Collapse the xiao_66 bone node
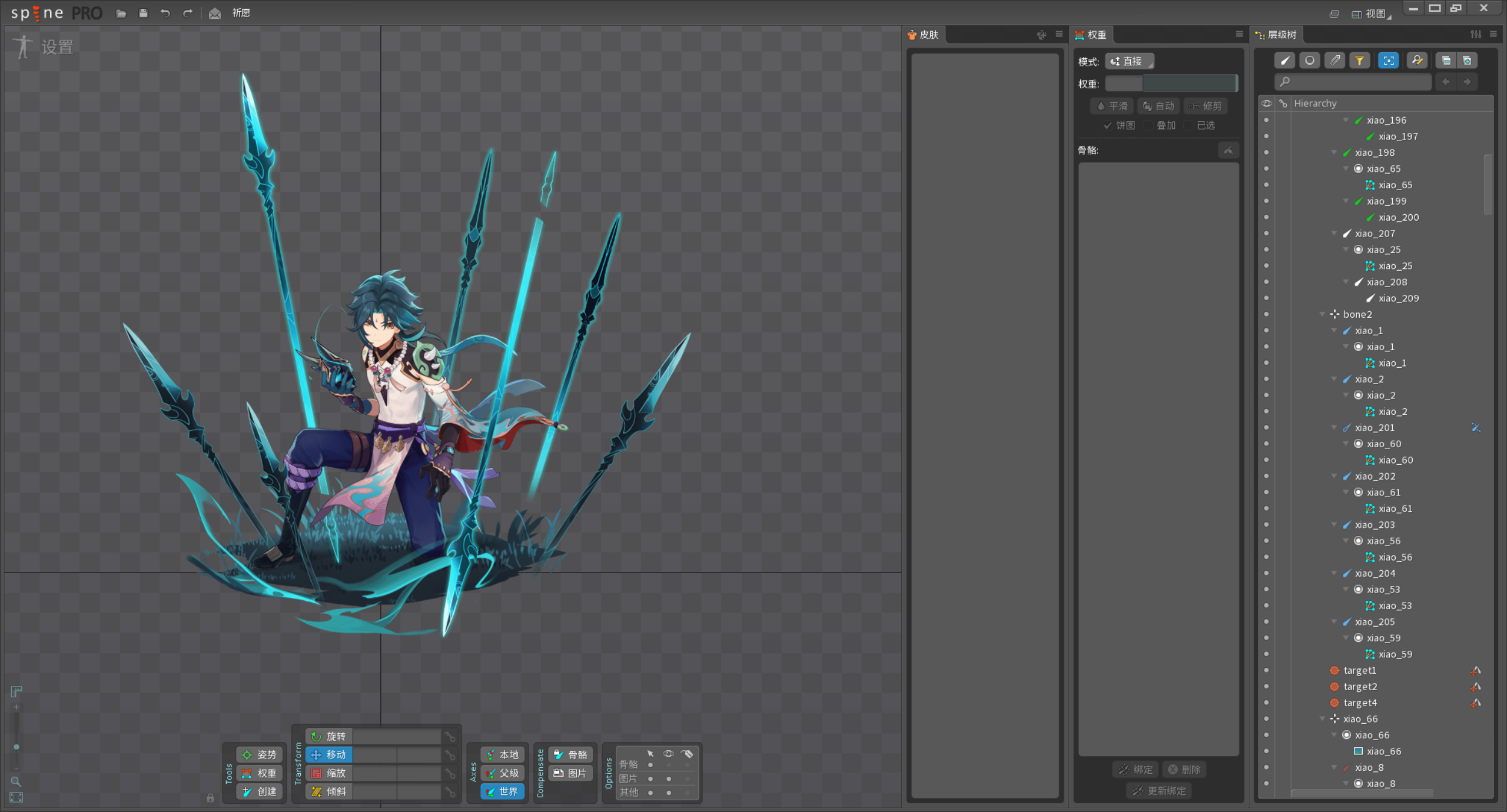The height and width of the screenshot is (812, 1507). tap(1322, 719)
